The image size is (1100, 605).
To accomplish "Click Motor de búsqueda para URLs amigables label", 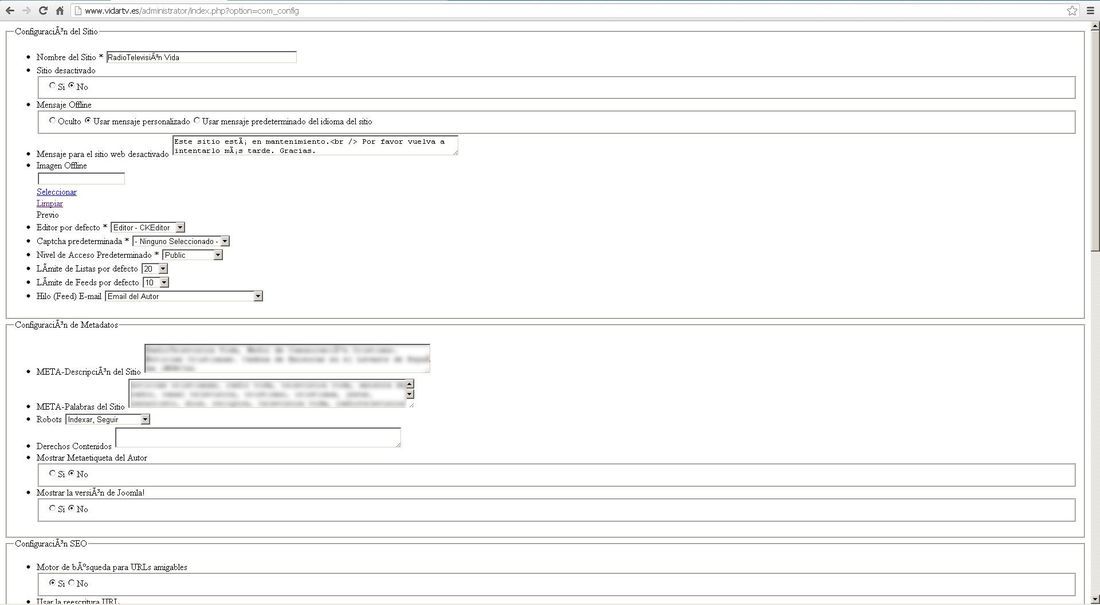I will tap(112, 567).
